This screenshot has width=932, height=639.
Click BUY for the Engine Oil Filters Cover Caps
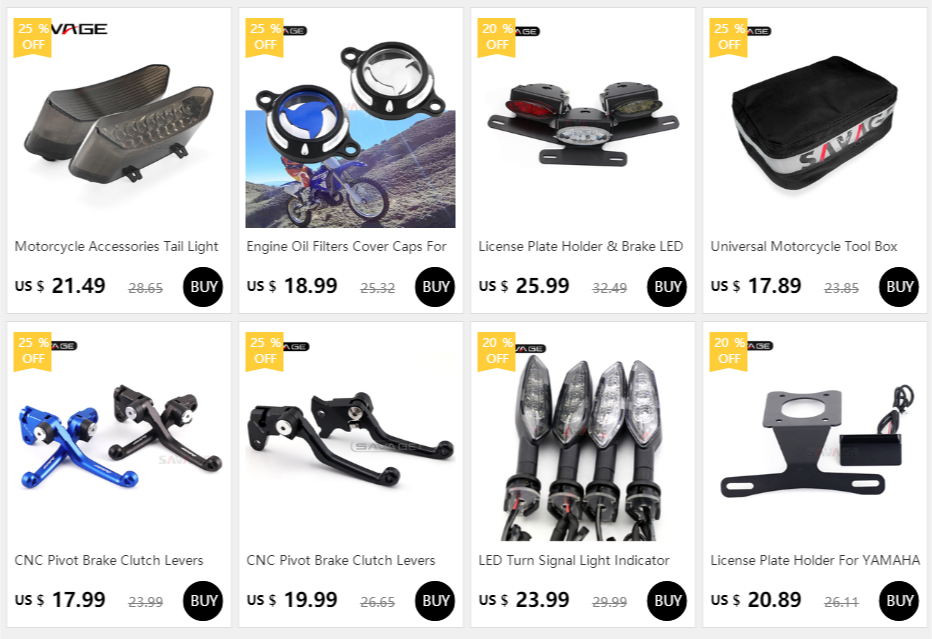pos(435,287)
